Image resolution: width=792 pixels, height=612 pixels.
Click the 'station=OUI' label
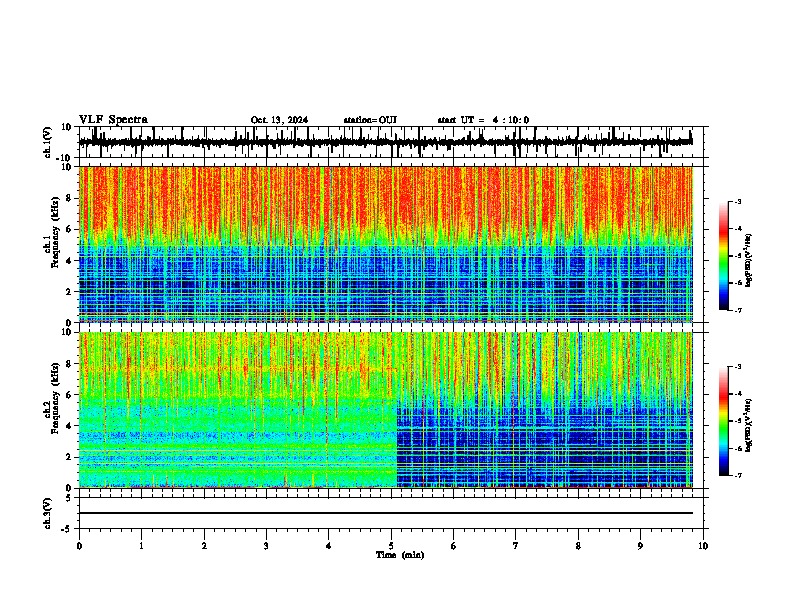pyautogui.click(x=370, y=120)
